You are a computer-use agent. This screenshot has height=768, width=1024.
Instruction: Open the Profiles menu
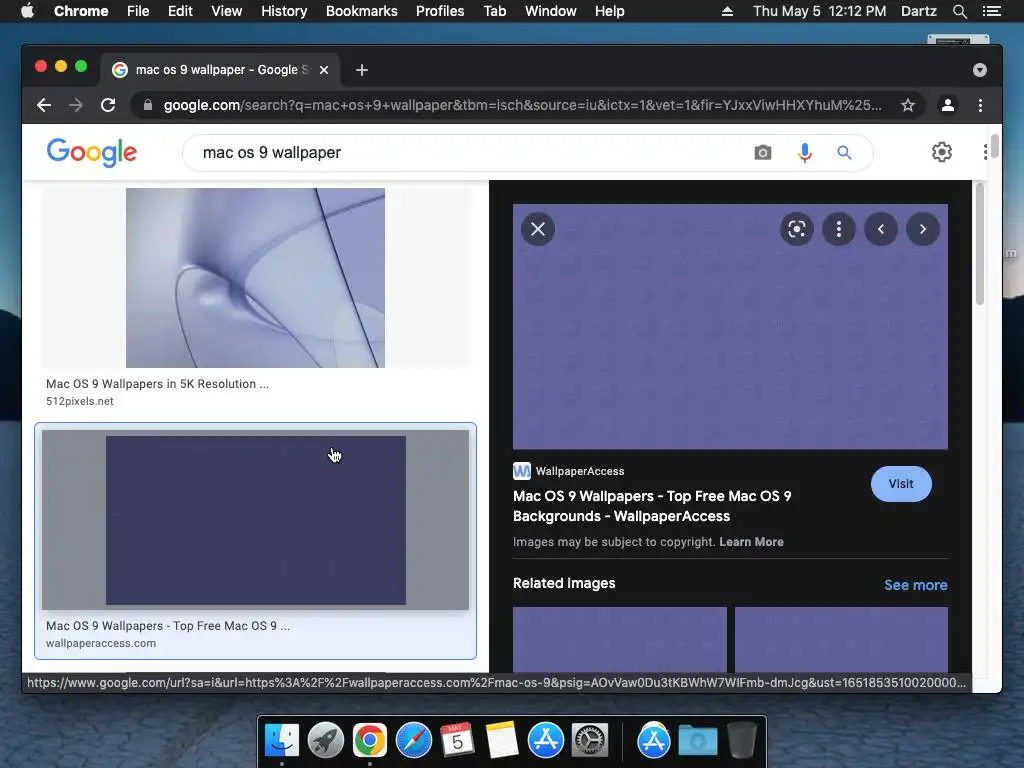click(x=440, y=11)
